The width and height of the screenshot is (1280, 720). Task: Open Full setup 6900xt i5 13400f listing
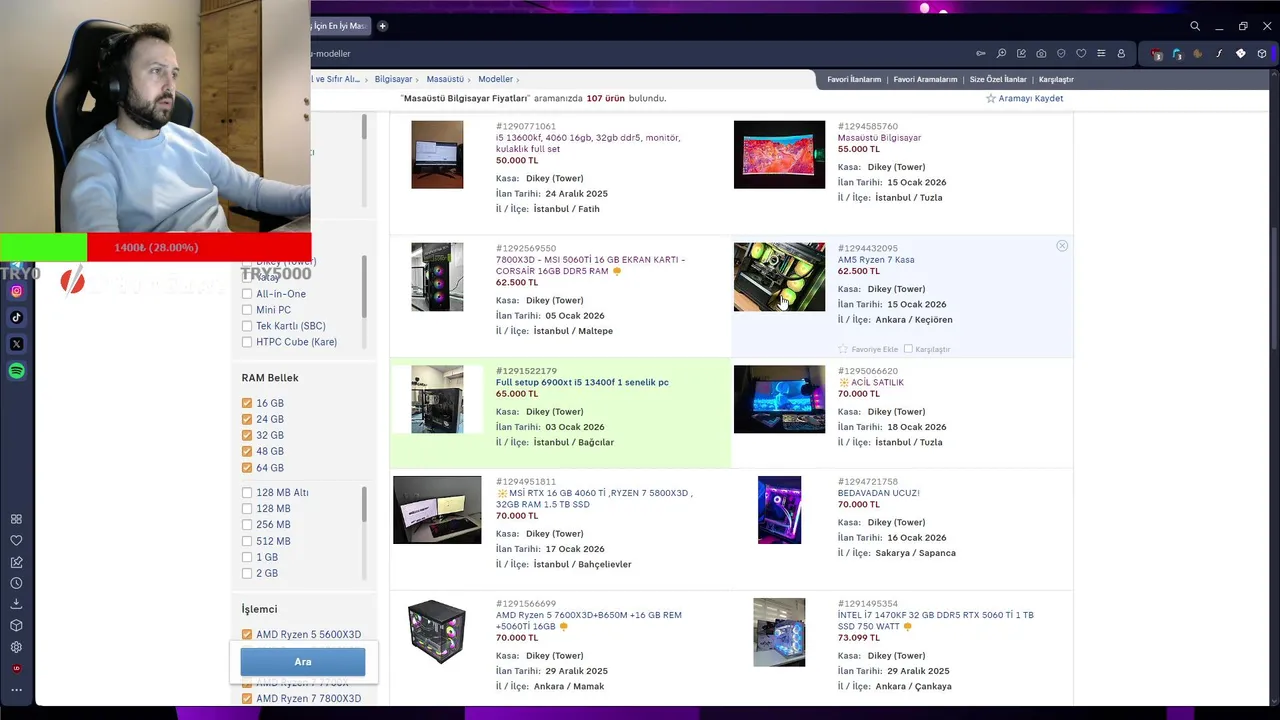point(582,382)
